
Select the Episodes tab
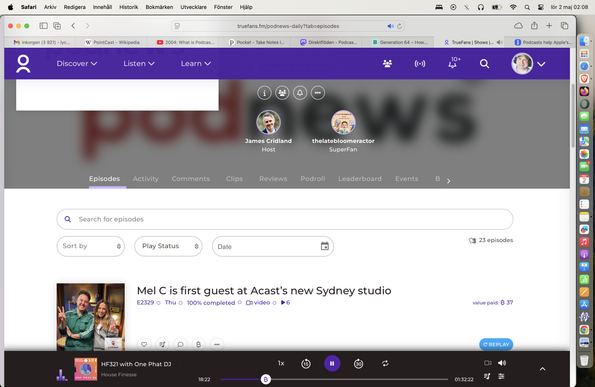tap(104, 179)
